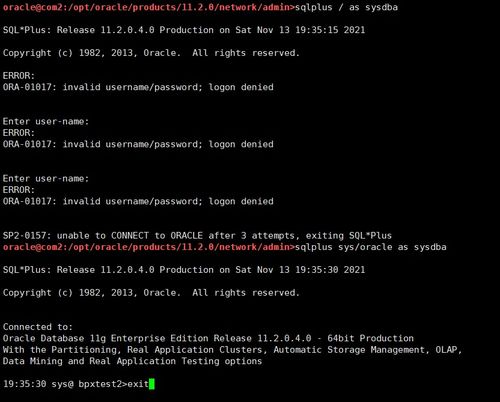500x402 pixels.
Task: Click the third ORA-01017 logon denied line
Action: (138, 201)
